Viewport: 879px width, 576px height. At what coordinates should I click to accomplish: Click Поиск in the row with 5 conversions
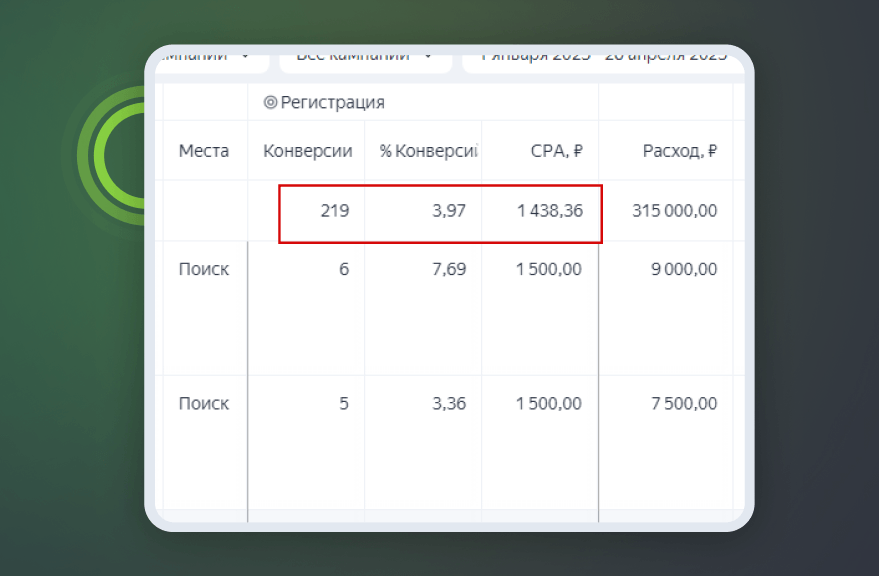point(203,404)
